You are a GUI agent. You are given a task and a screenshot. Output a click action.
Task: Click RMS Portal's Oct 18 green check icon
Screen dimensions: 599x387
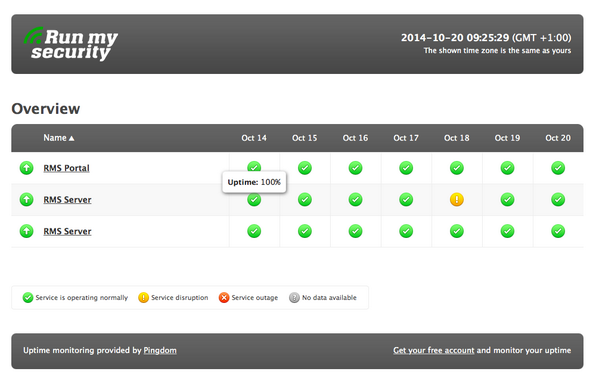(x=457, y=168)
